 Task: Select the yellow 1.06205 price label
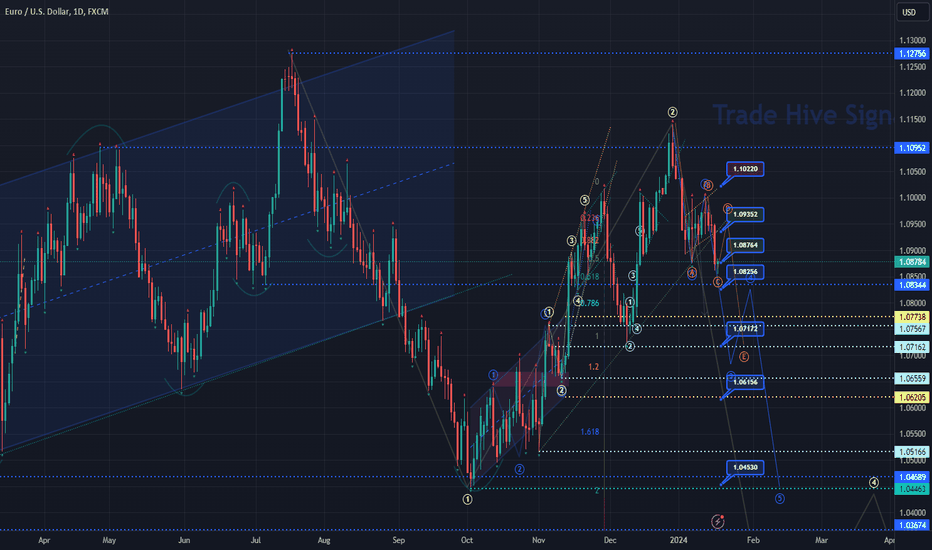coord(912,397)
